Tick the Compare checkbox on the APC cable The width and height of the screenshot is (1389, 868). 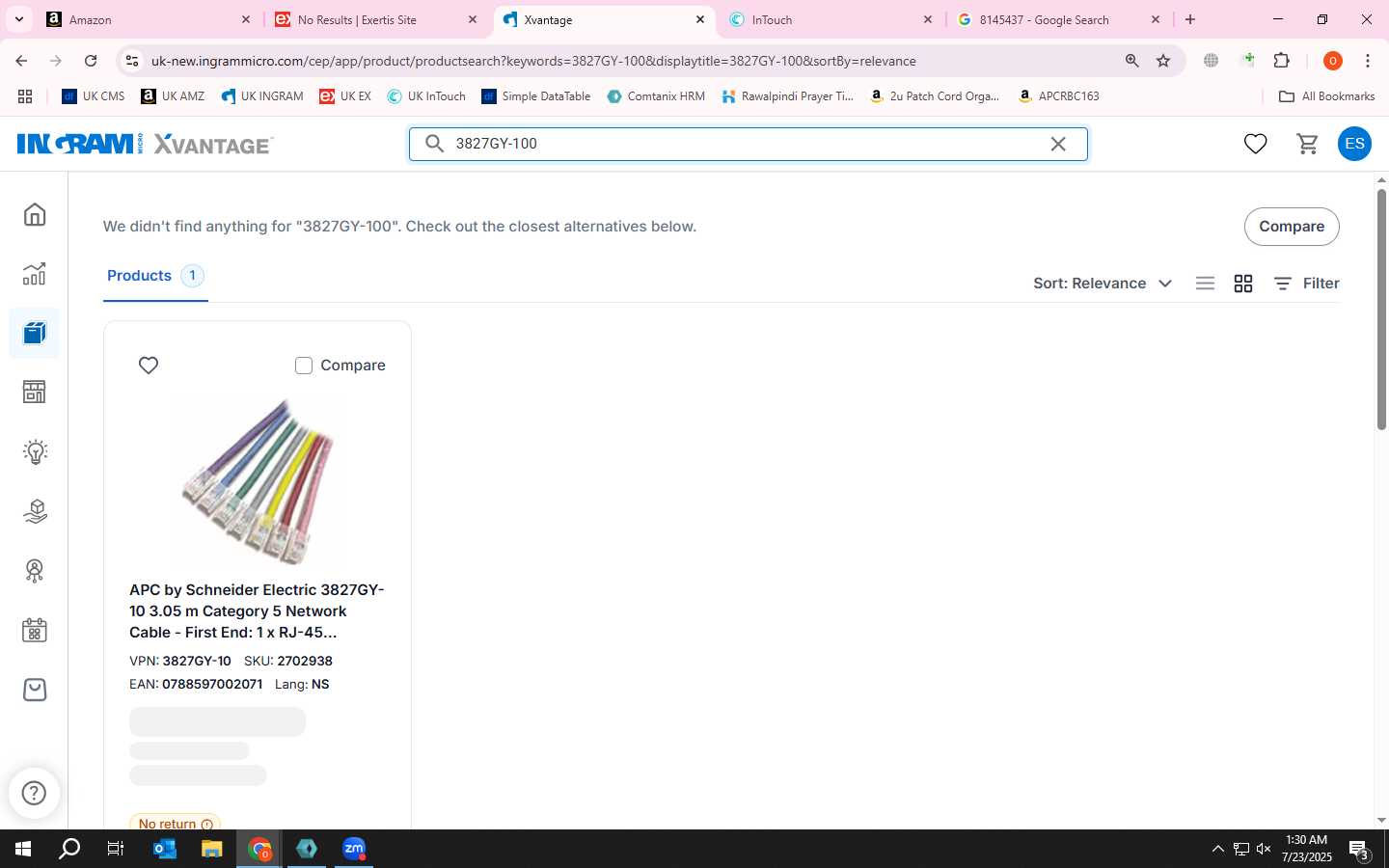[304, 366]
